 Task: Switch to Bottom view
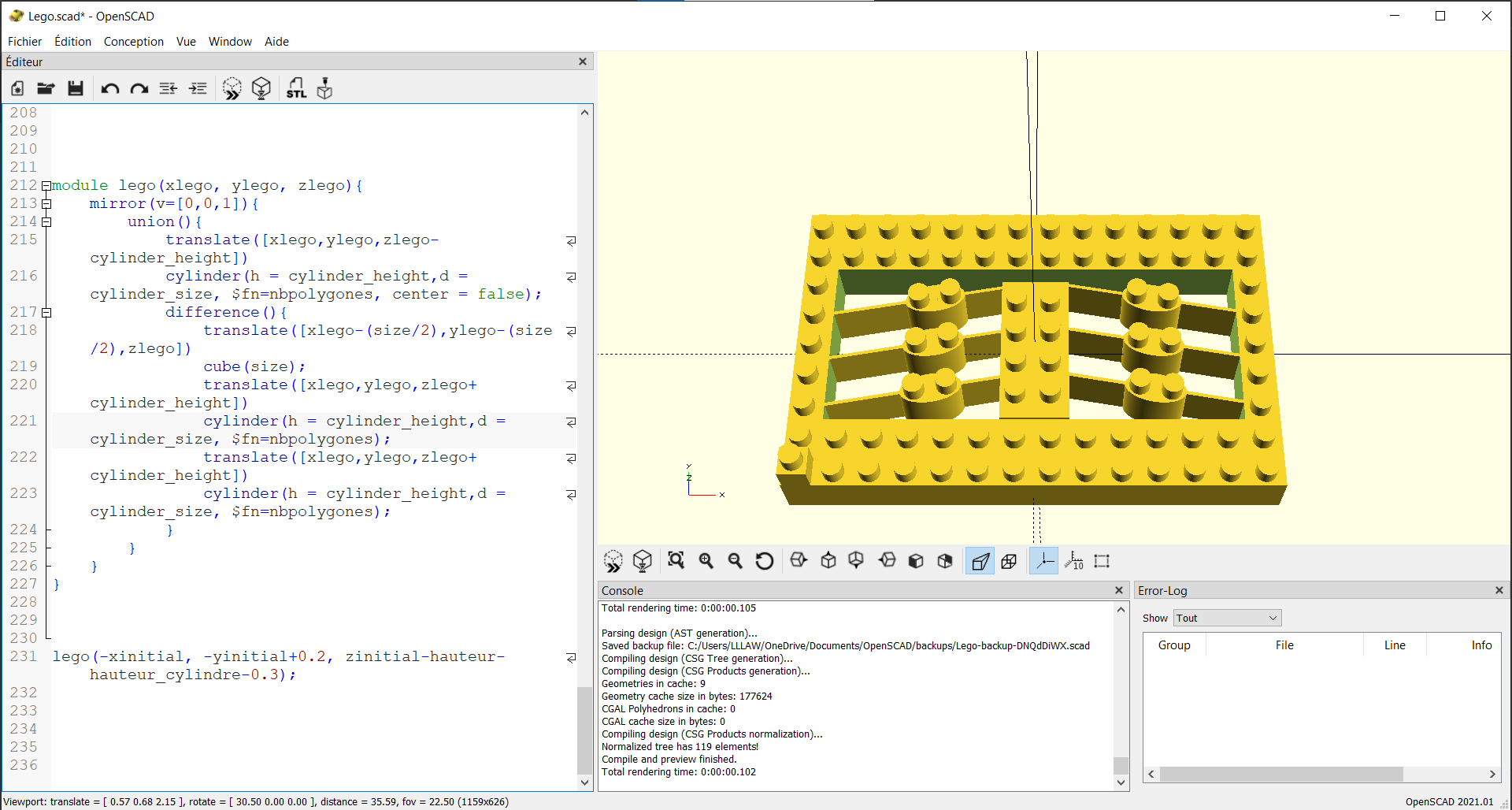(x=857, y=561)
